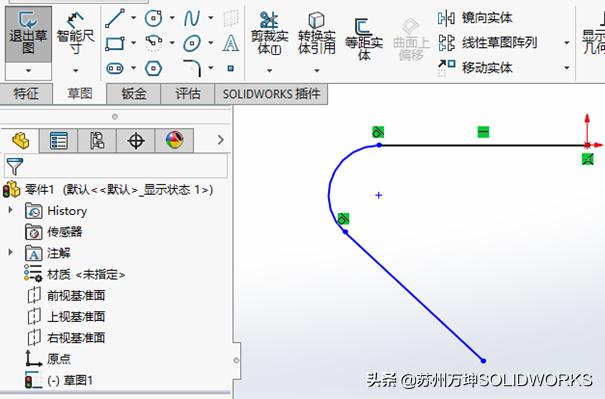
Task: Open dropdown below Exit Sketch button
Action: click(x=28, y=71)
